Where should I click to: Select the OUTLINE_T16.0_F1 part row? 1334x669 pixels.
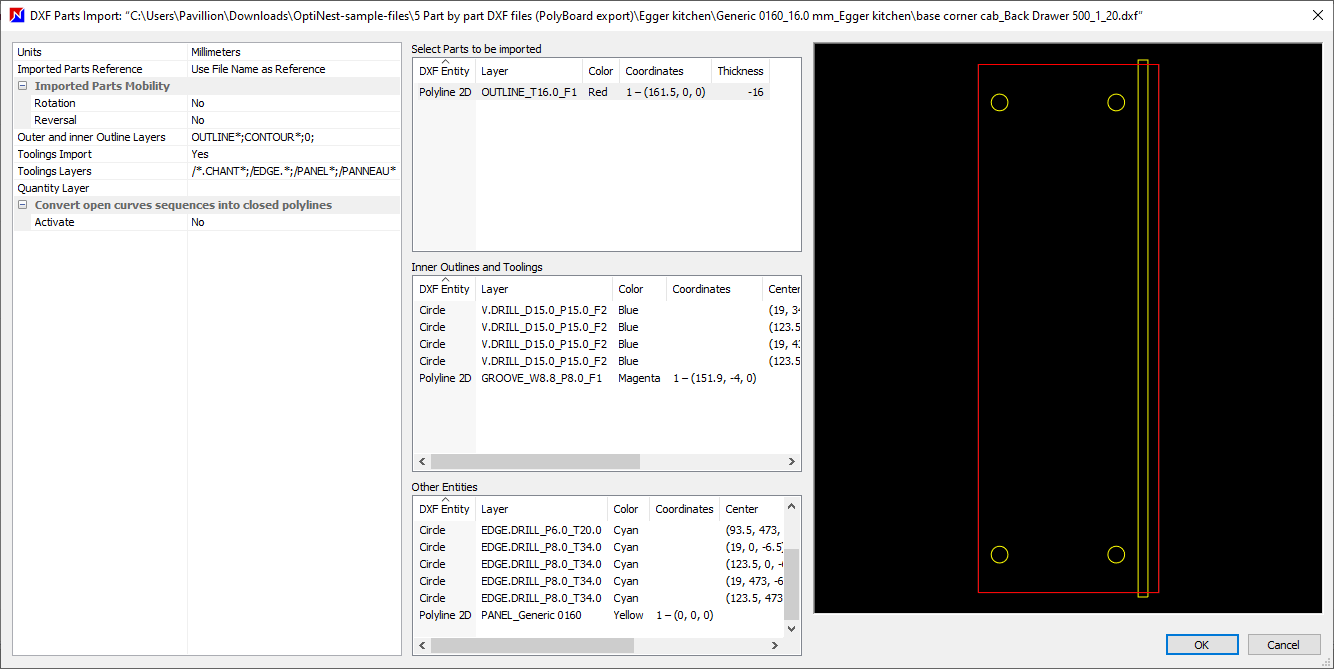tap(592, 92)
